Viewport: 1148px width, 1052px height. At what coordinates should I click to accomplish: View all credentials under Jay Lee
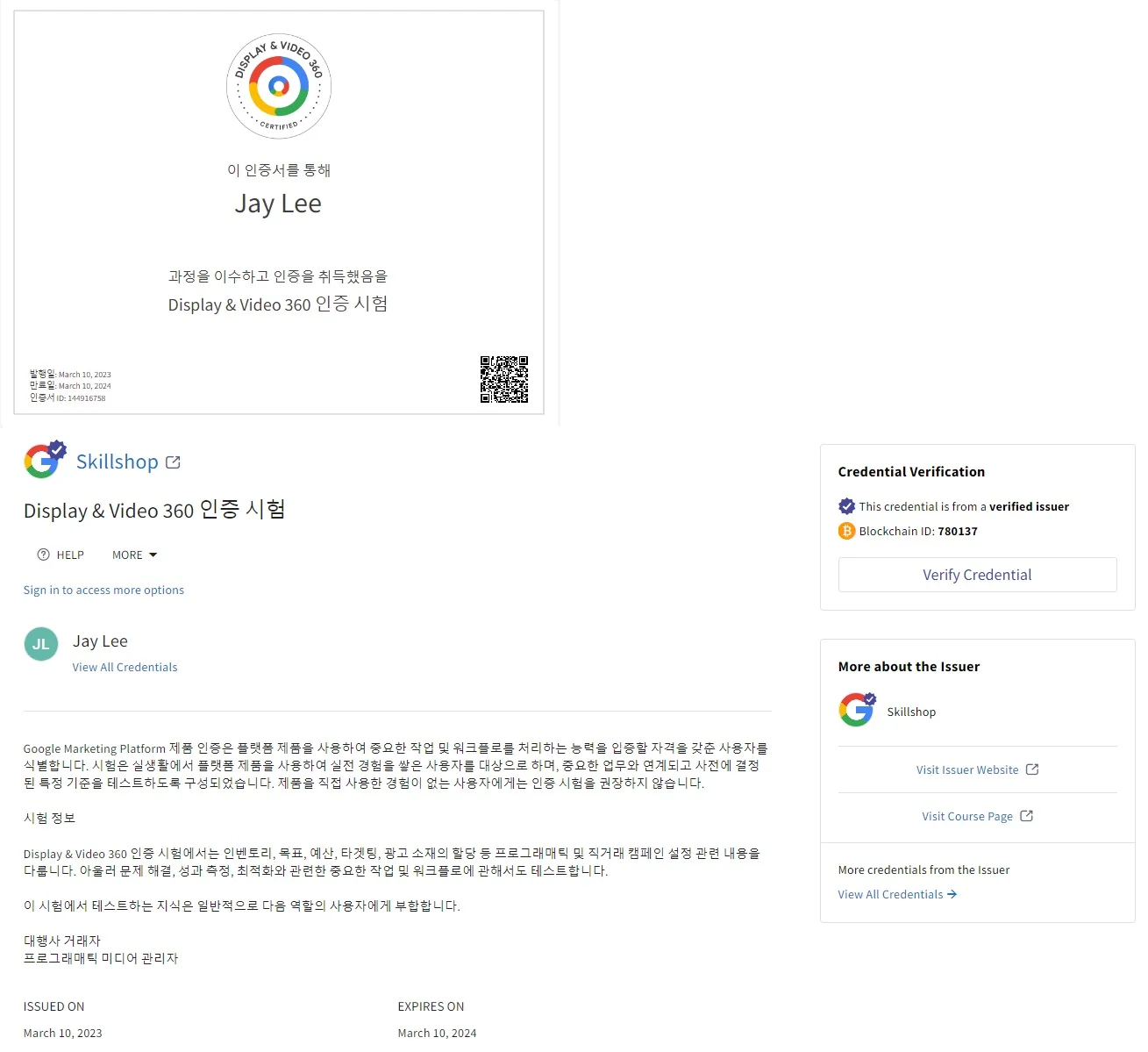pyautogui.click(x=125, y=667)
